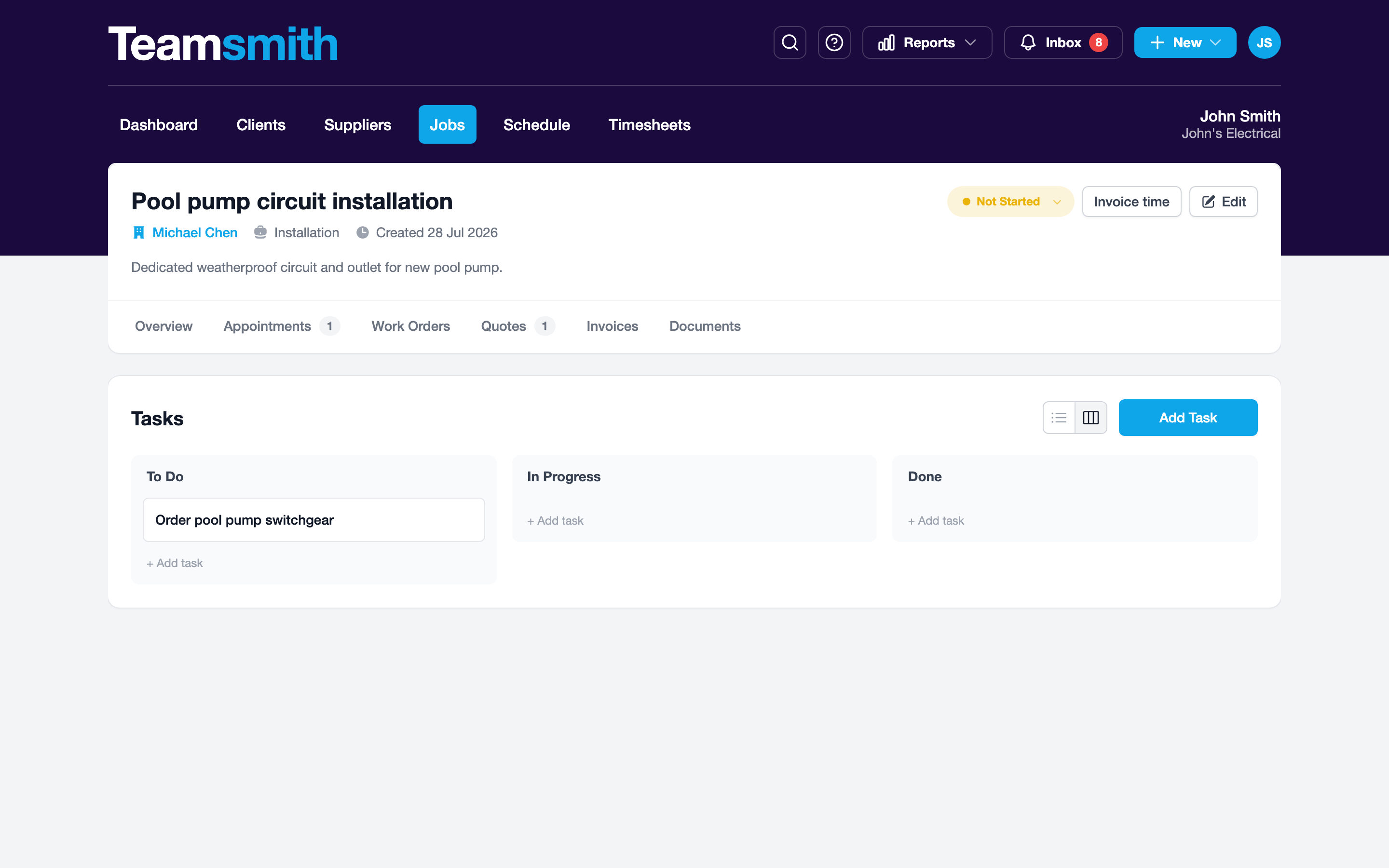The image size is (1389, 868).
Task: Expand the Reports dropdown
Action: [927, 42]
